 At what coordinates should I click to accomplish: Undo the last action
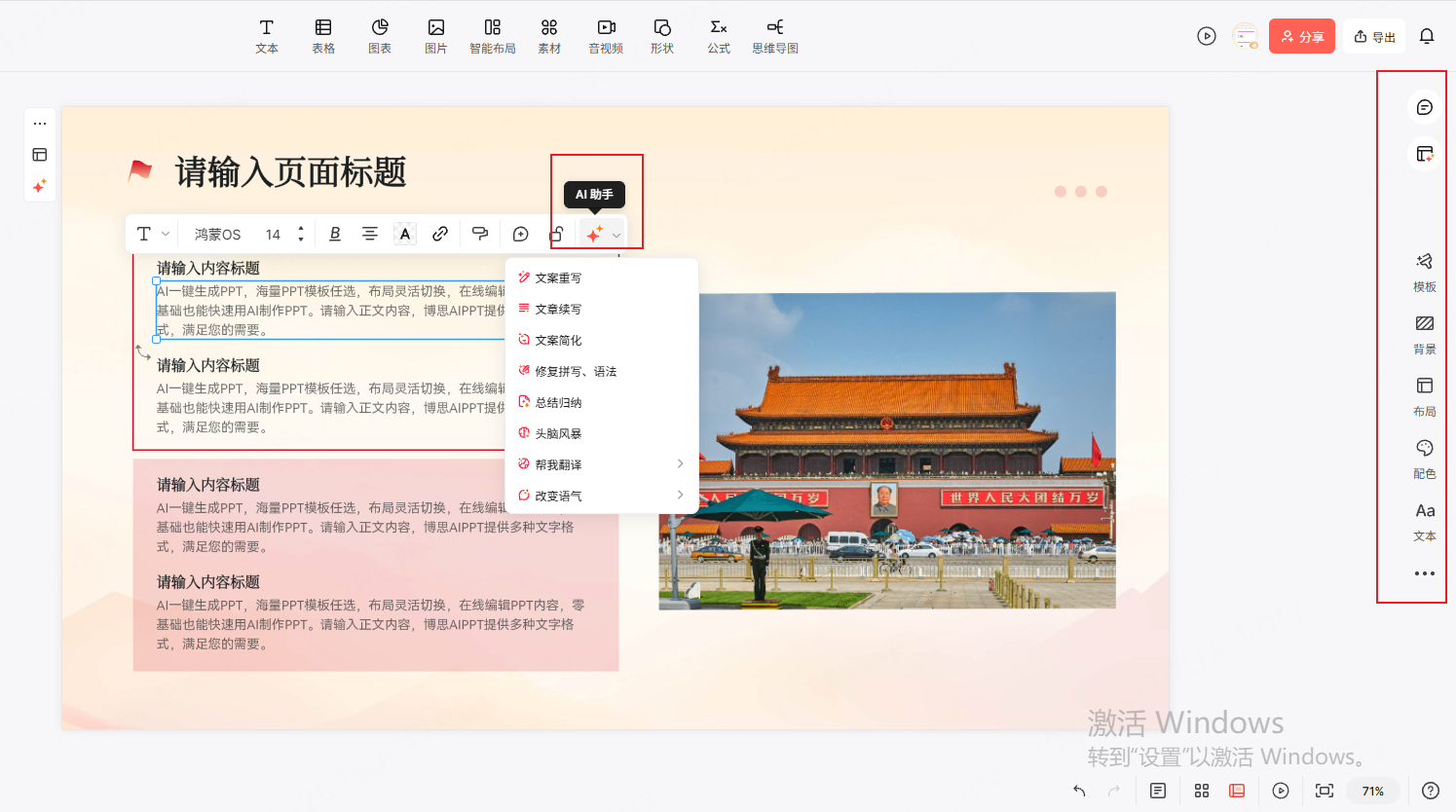[x=1079, y=791]
